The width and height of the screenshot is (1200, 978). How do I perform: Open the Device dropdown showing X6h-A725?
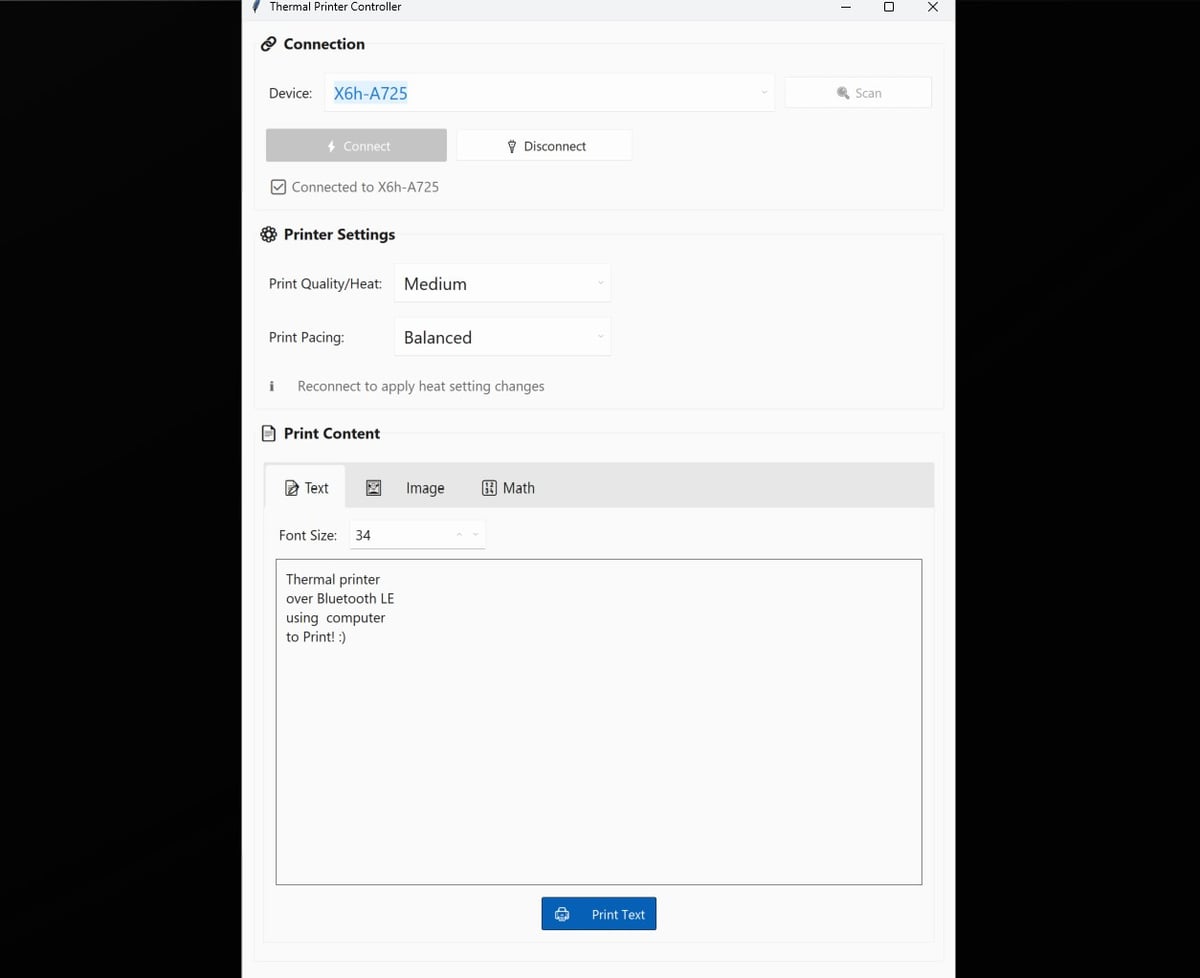click(549, 93)
